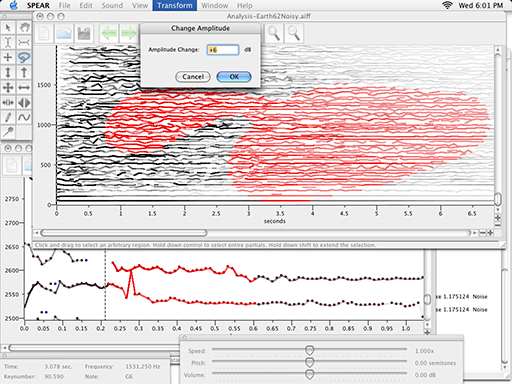Adjust the Speed slider knob

click(310, 350)
